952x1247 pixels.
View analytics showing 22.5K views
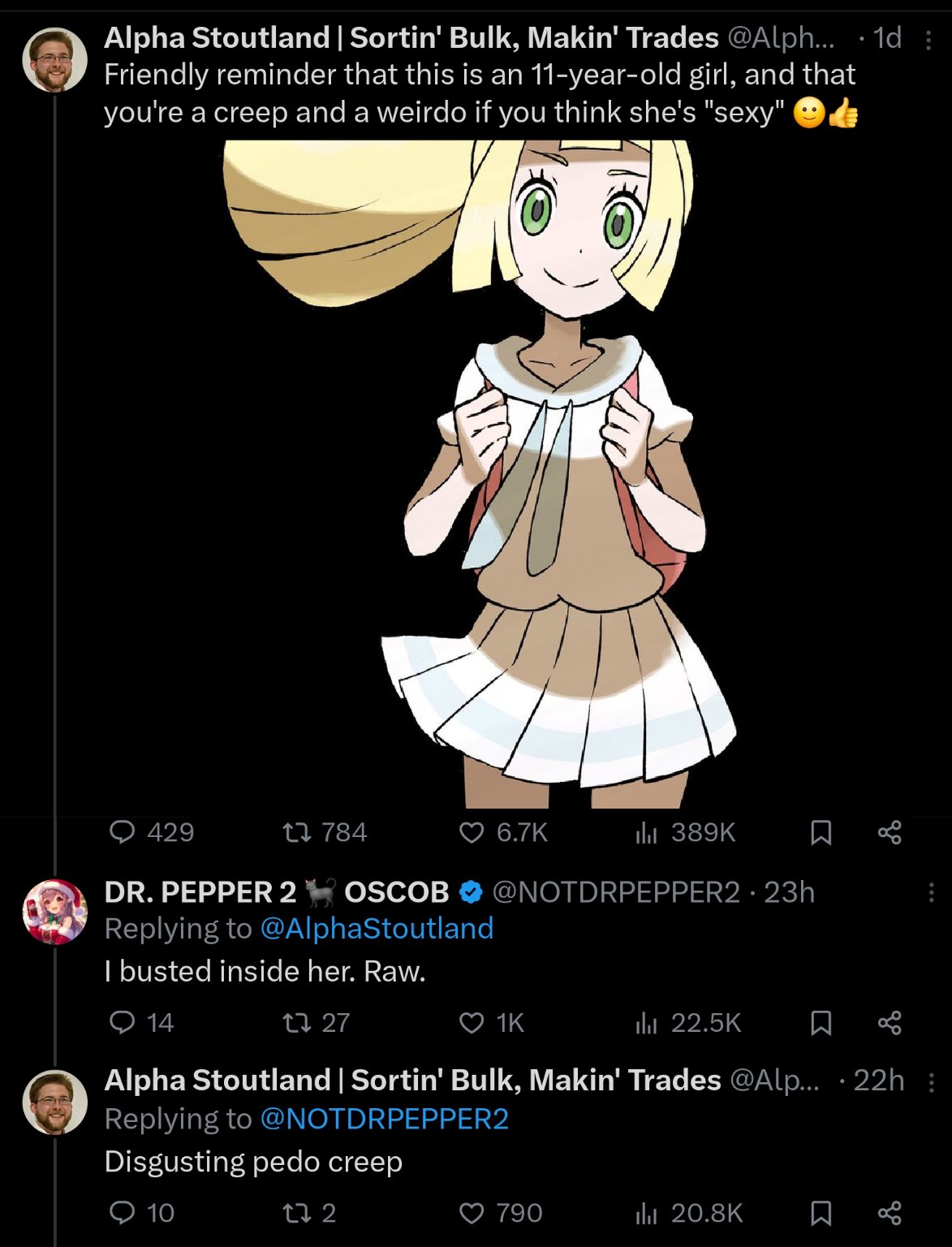(x=646, y=1022)
